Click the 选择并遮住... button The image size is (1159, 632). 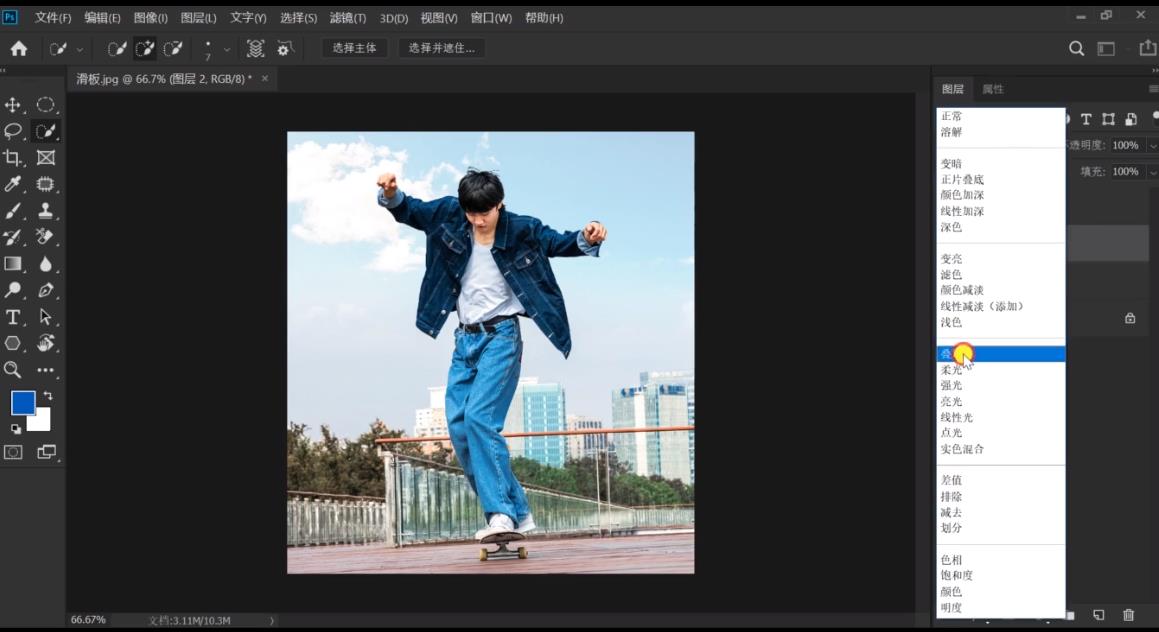[441, 48]
